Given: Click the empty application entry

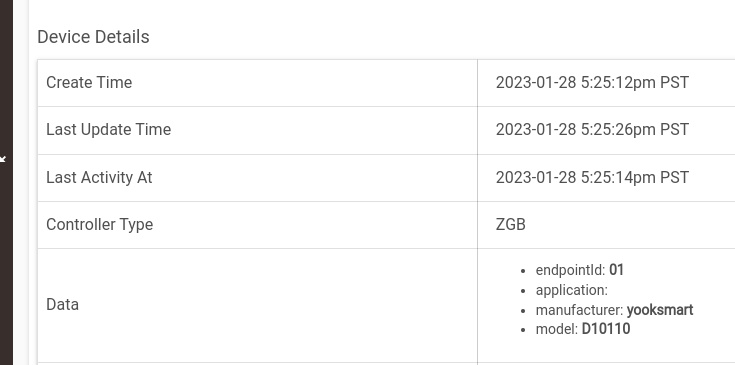Looking at the screenshot, I should click(571, 290).
